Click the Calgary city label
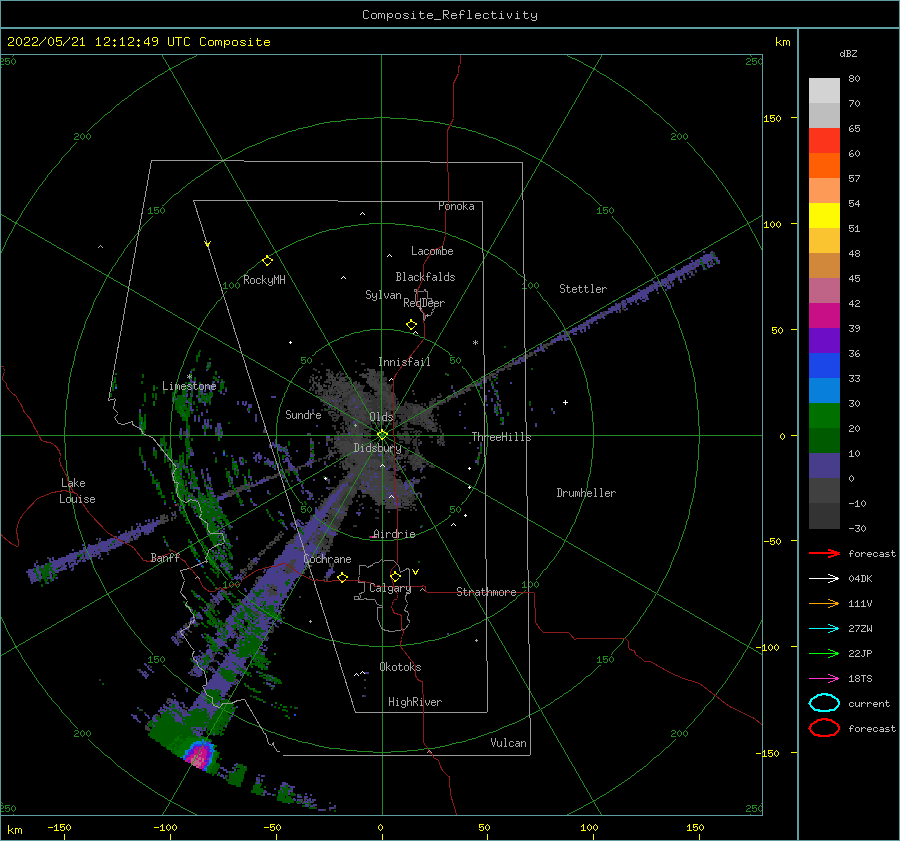The height and width of the screenshot is (841, 900). click(x=390, y=588)
